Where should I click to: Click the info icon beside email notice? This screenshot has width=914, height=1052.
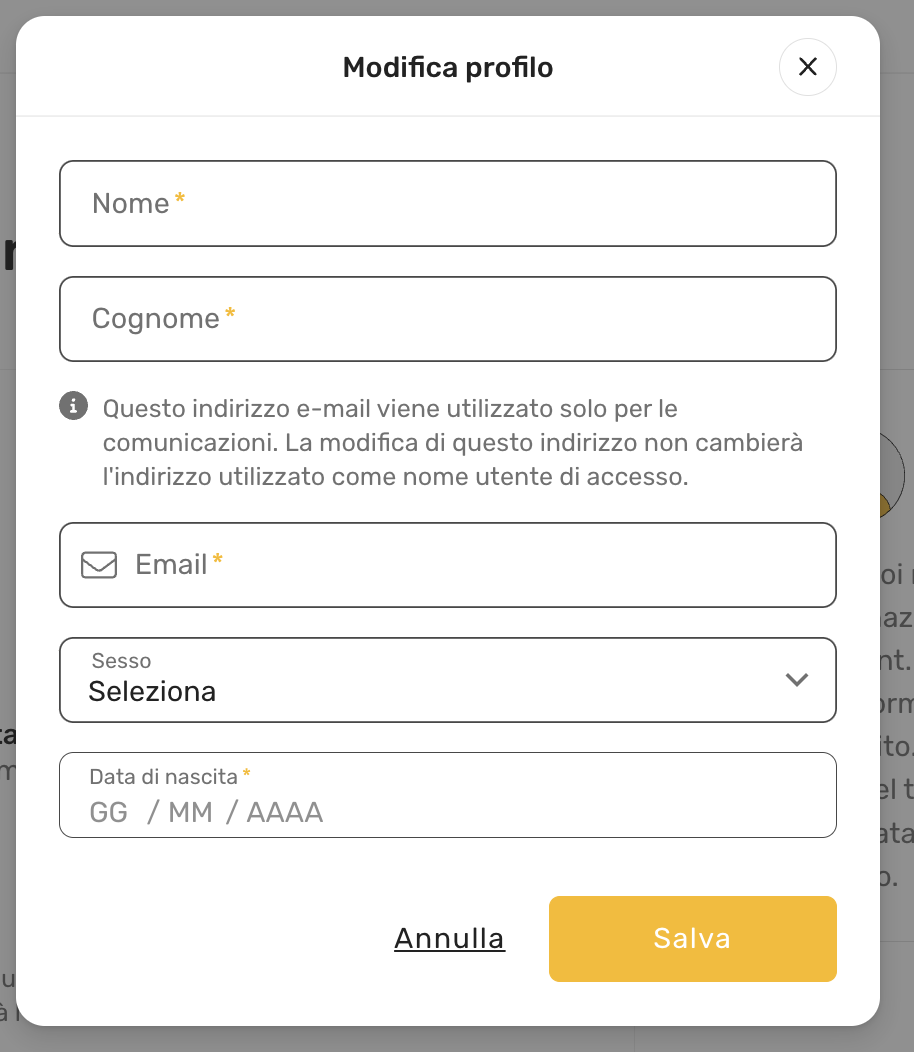coord(73,406)
